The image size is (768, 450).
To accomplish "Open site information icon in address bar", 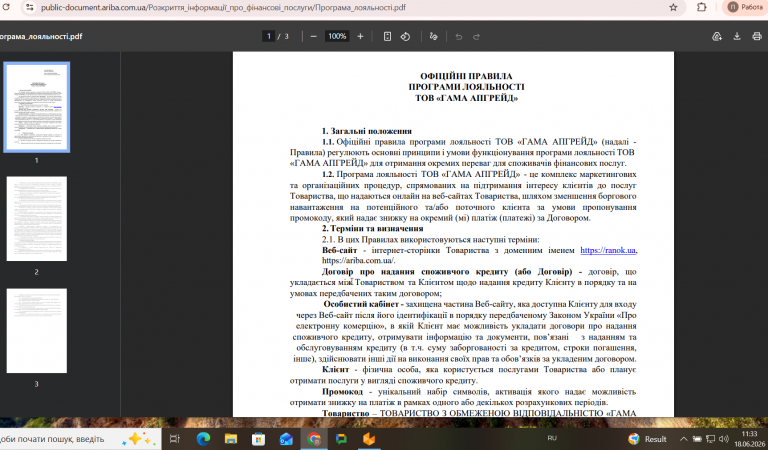I will click(x=30, y=7).
